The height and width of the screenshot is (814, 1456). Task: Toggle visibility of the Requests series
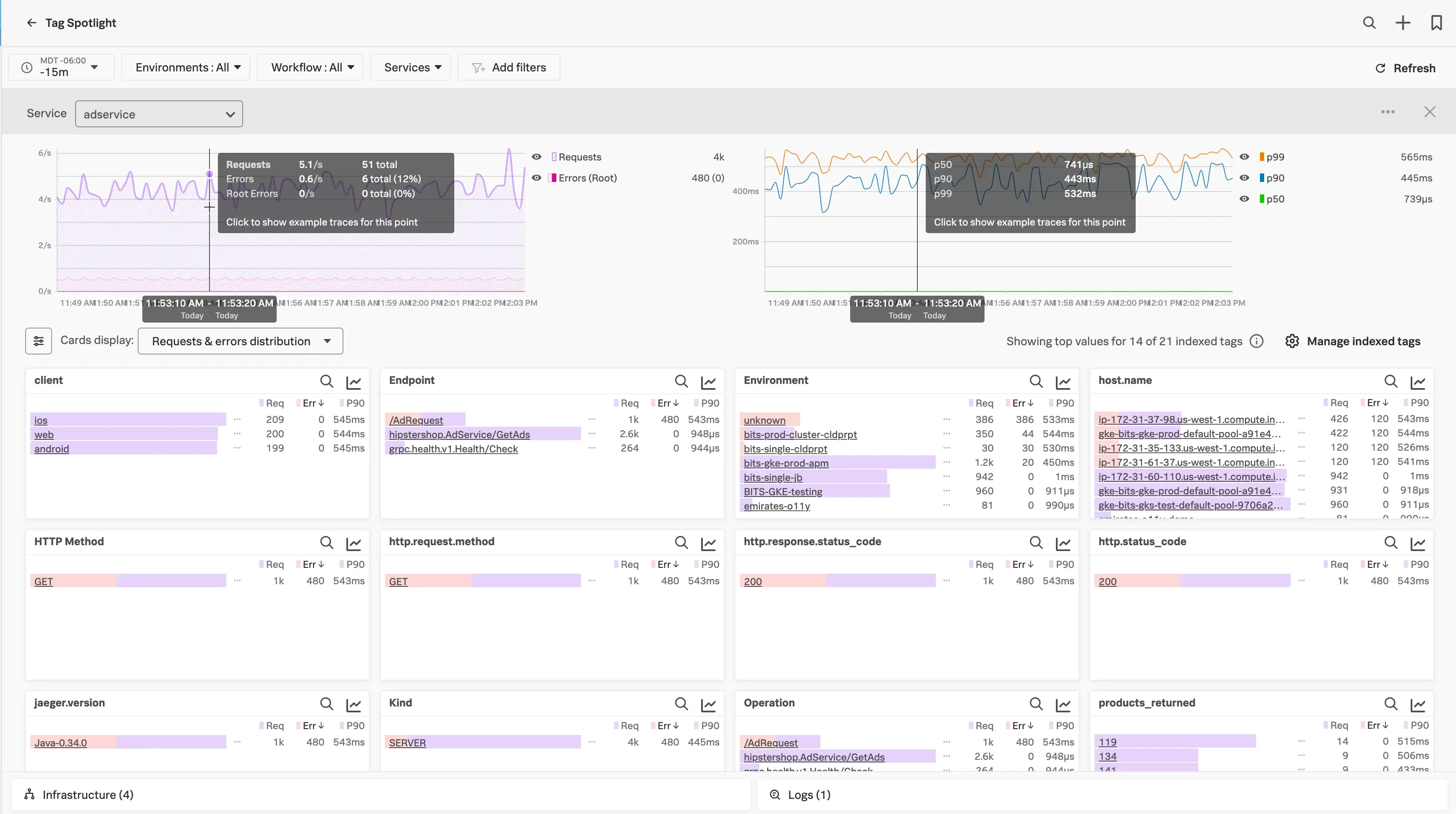coord(536,157)
